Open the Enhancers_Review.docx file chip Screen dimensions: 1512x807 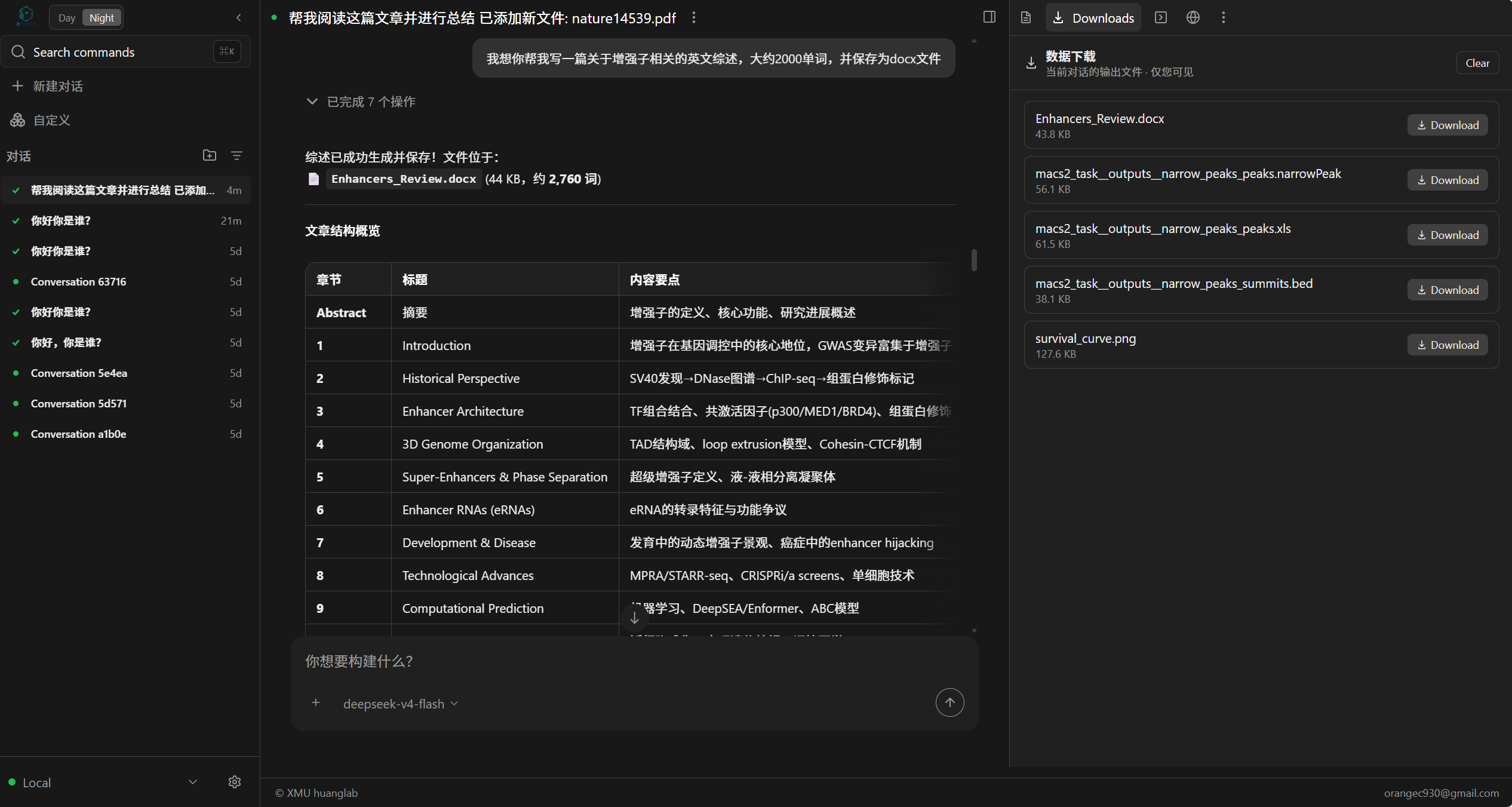pyautogui.click(x=404, y=179)
